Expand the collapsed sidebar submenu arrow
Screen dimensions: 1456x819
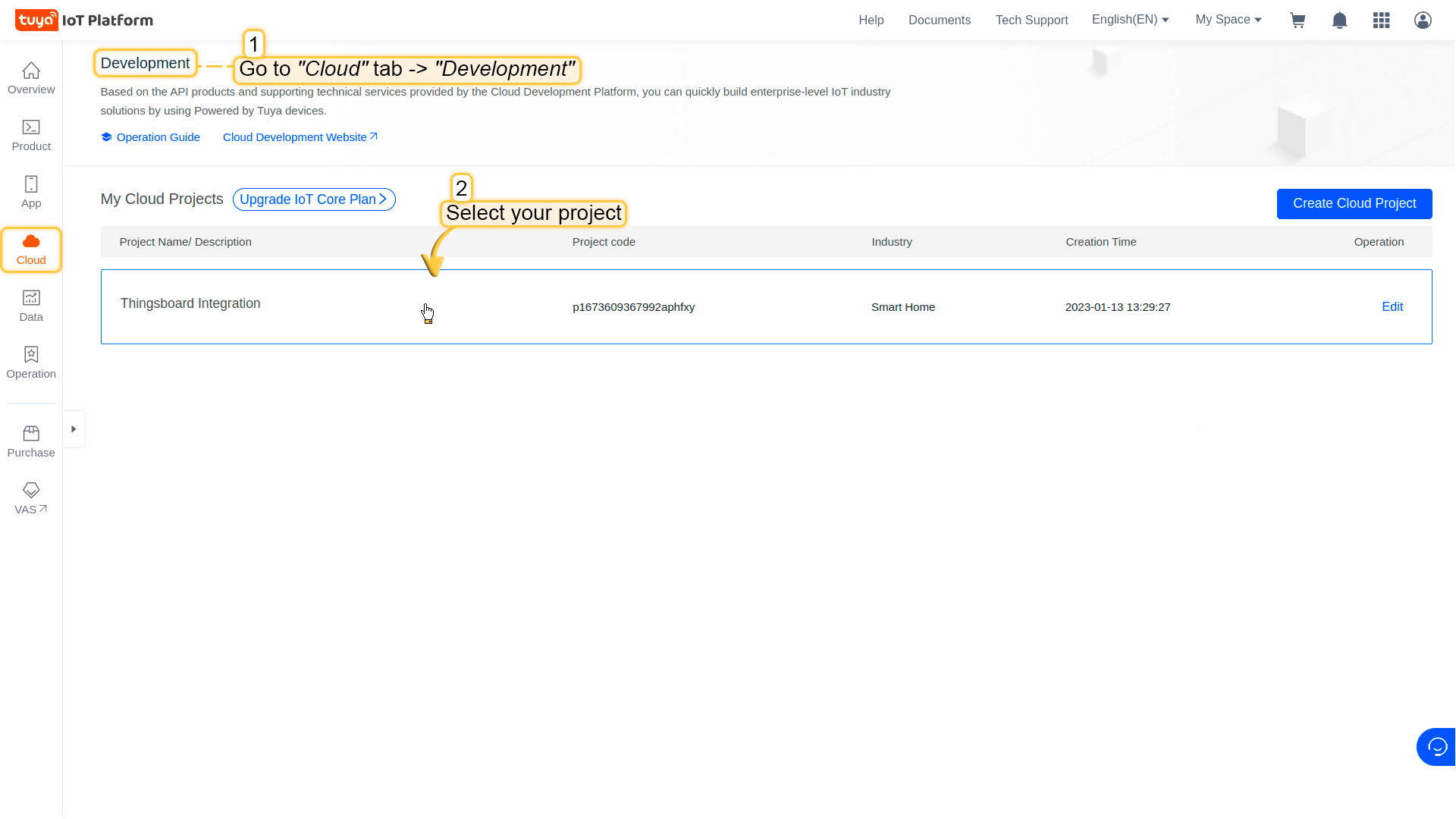coord(74,429)
